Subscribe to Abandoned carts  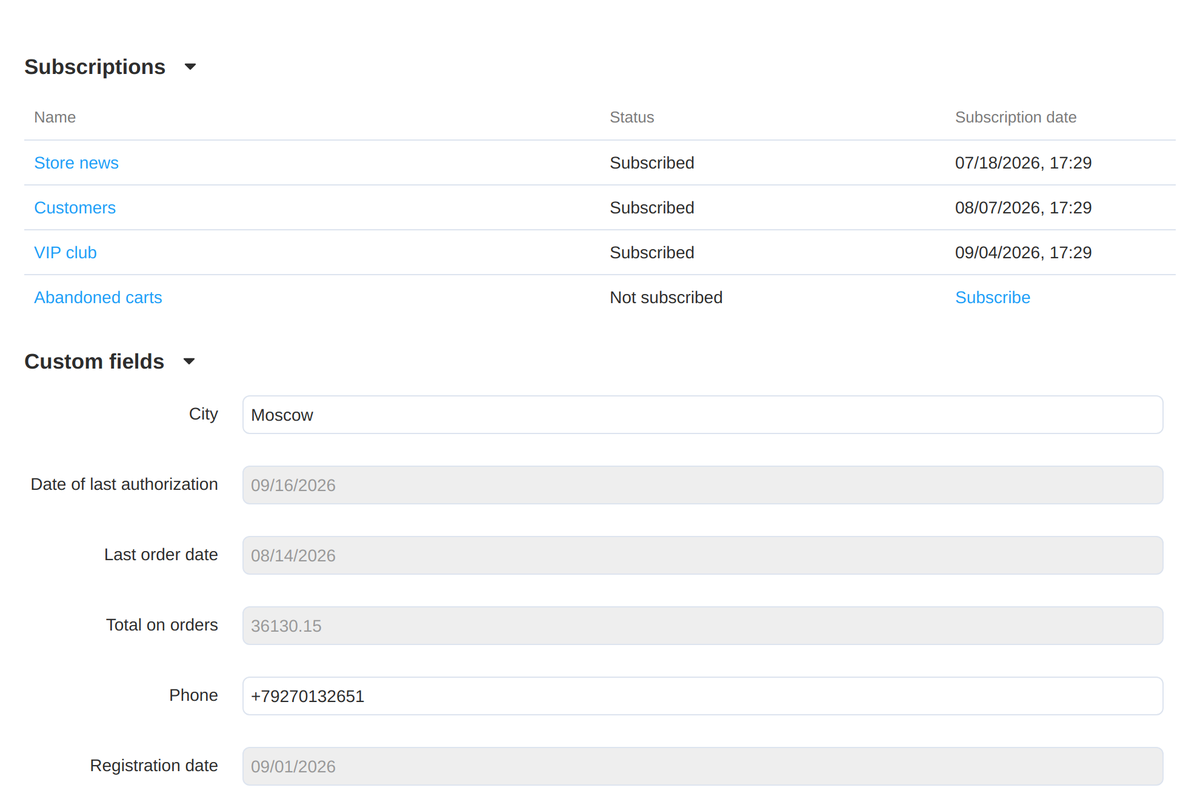point(992,298)
